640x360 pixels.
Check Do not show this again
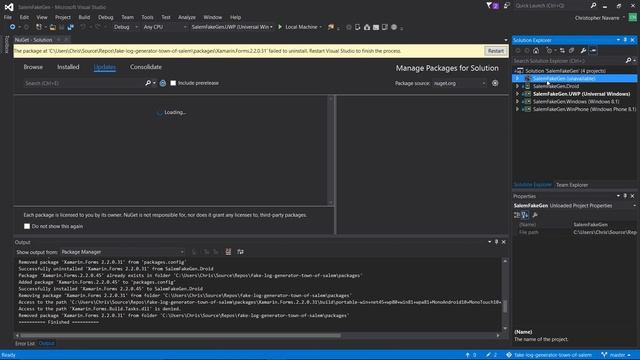click(27, 226)
